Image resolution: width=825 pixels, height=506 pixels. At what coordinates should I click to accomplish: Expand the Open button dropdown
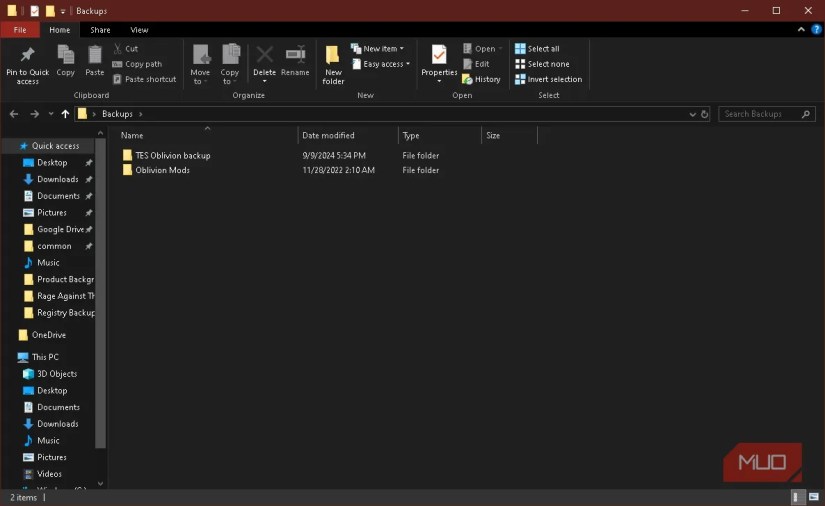[x=500, y=48]
